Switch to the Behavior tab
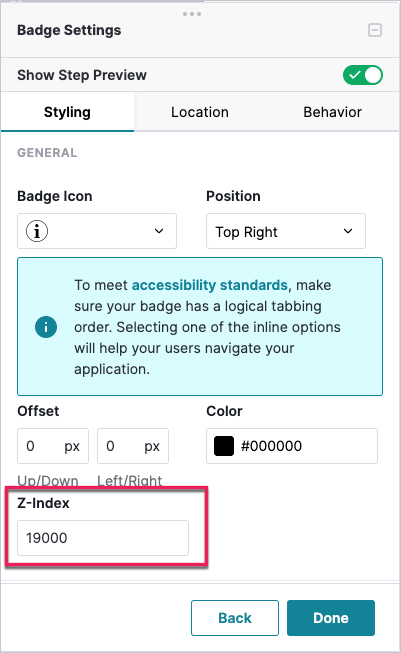Image resolution: width=401 pixels, height=653 pixels. [x=332, y=112]
